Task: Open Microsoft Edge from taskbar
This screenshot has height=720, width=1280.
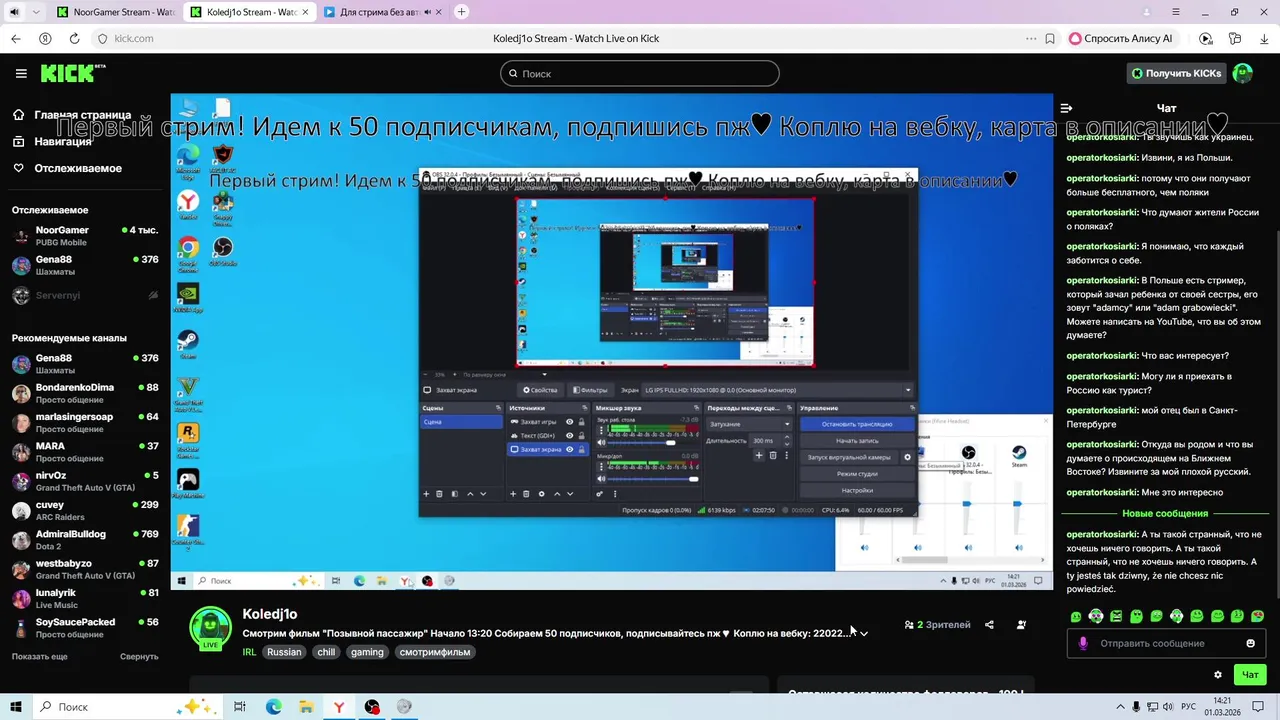Action: [x=273, y=706]
